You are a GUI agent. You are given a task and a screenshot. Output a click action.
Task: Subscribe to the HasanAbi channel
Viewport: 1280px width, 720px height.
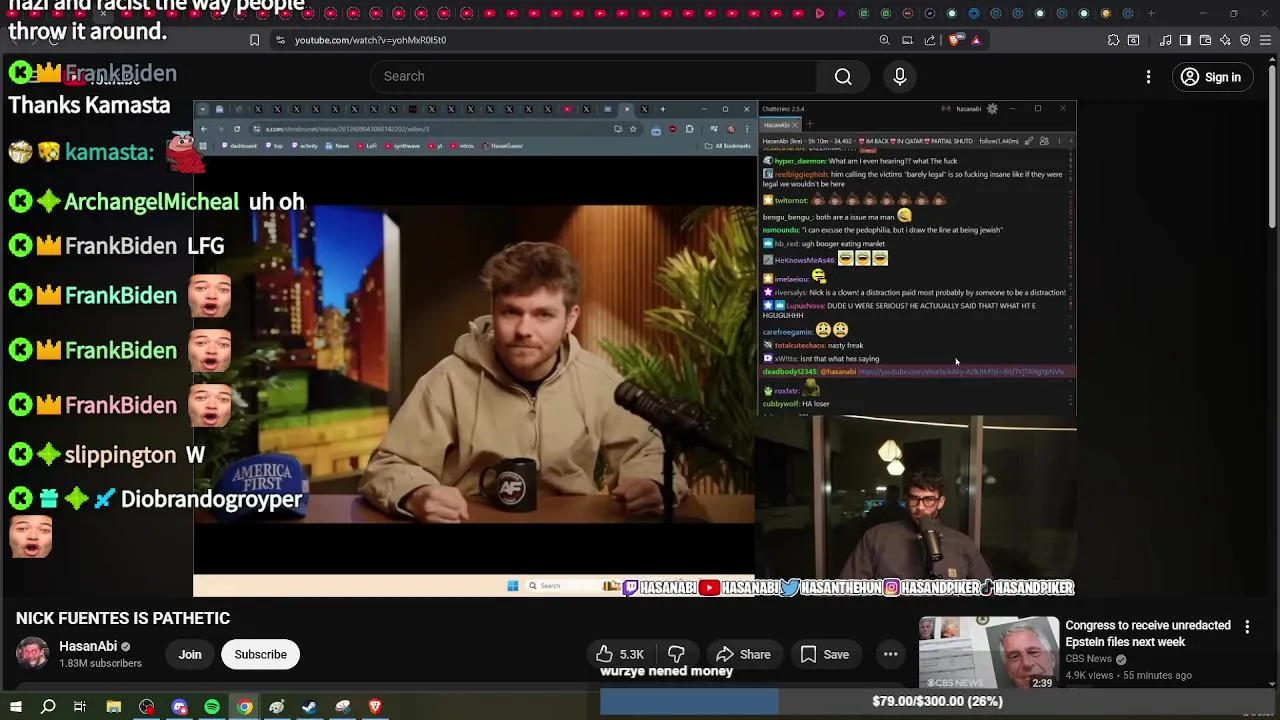(x=260, y=654)
